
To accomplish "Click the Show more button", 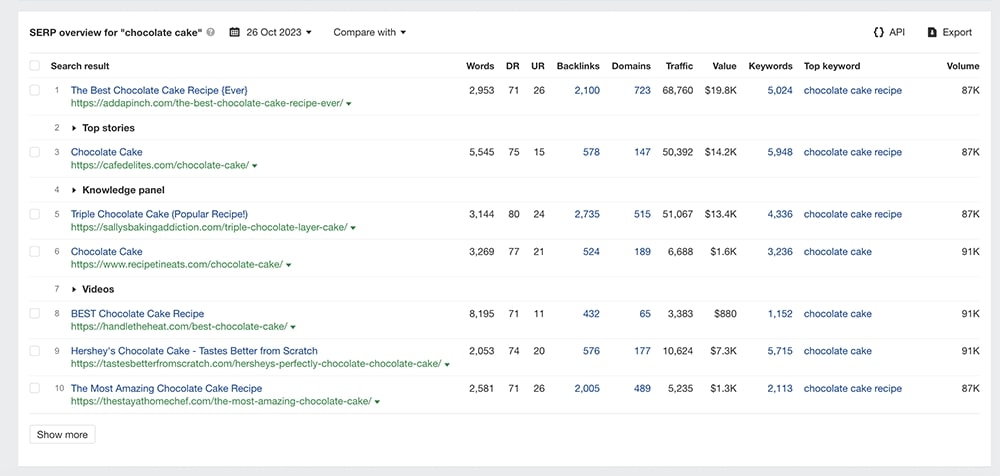I will click(62, 435).
